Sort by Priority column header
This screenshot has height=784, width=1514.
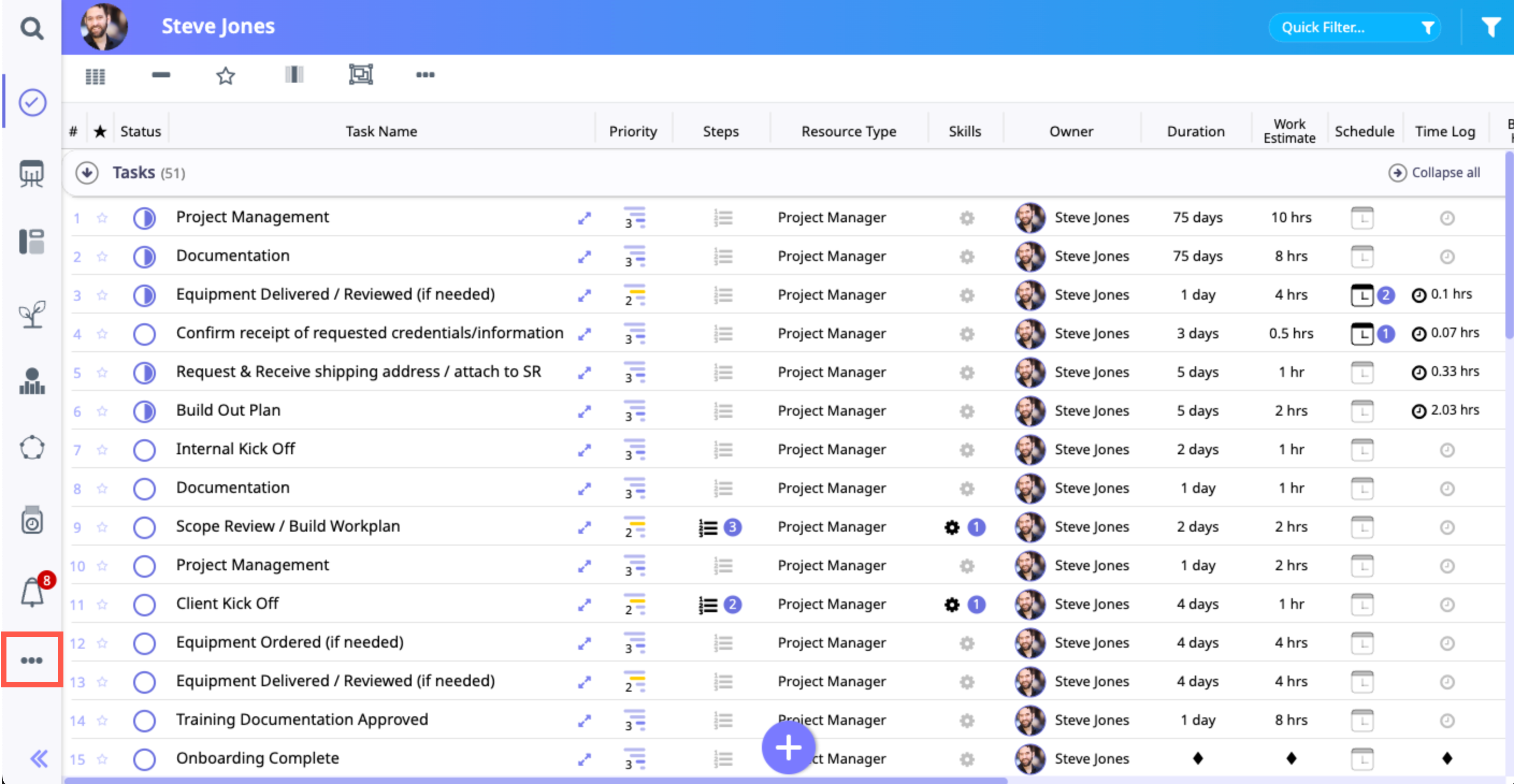[632, 132]
